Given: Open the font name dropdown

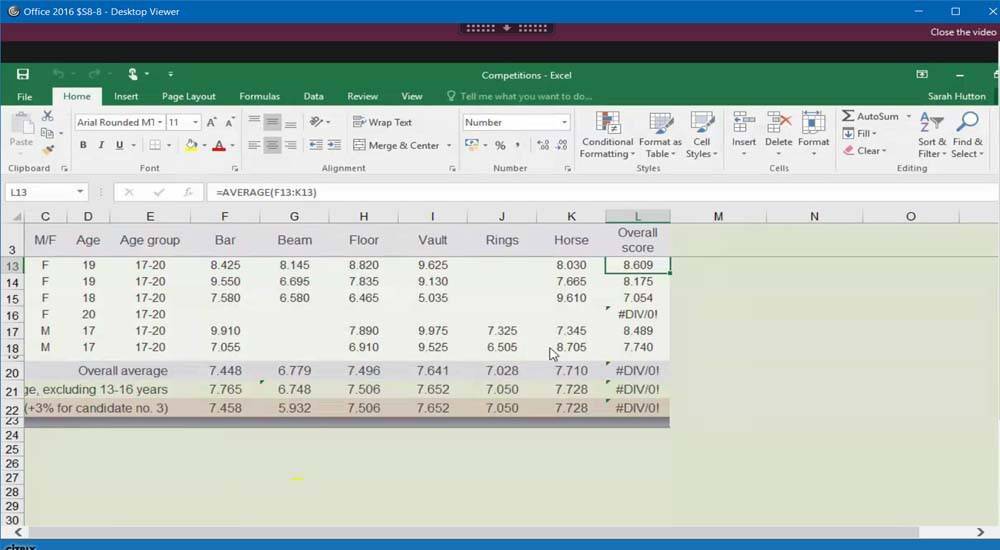Looking at the screenshot, I should [160, 122].
